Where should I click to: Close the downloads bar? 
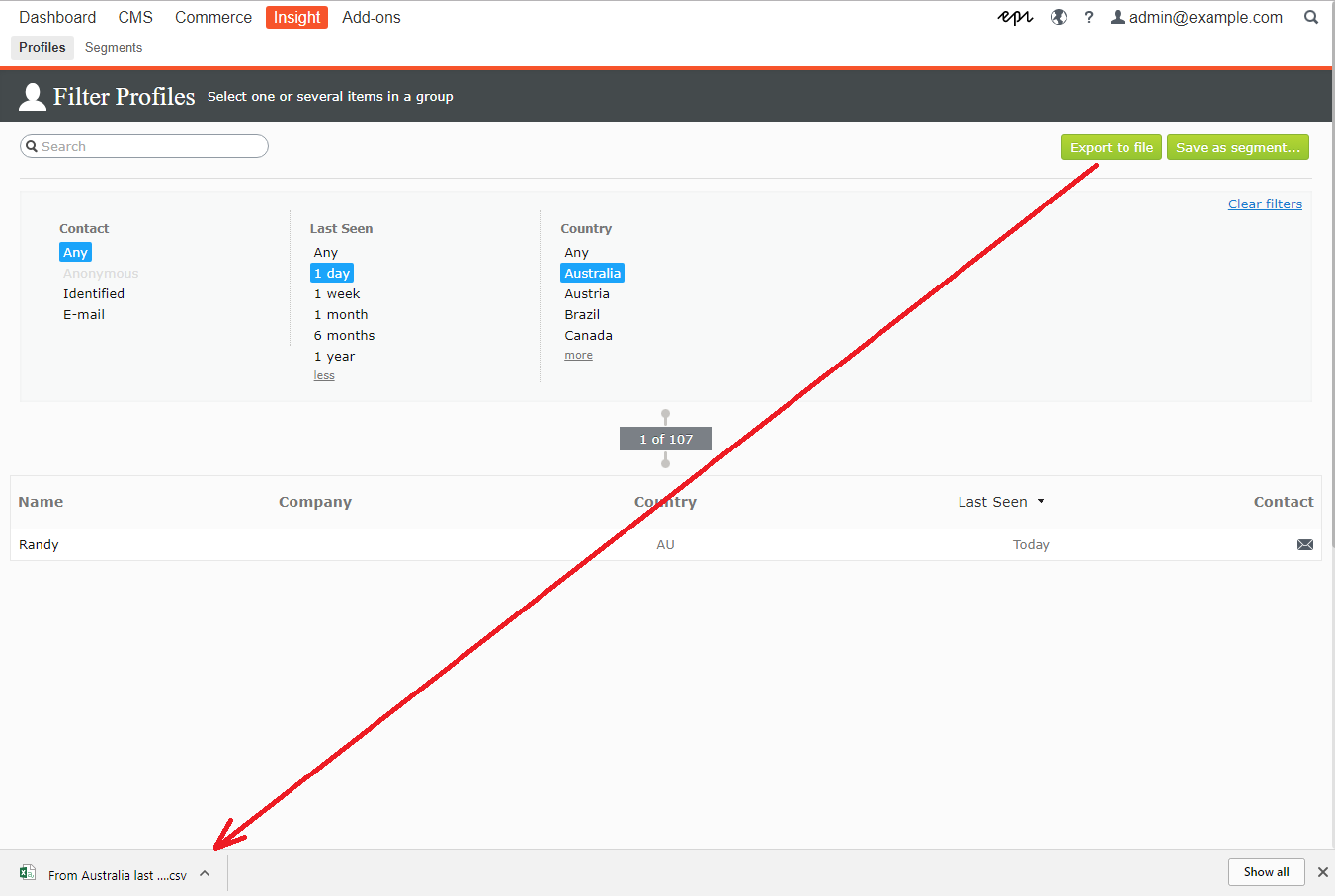(x=1322, y=872)
